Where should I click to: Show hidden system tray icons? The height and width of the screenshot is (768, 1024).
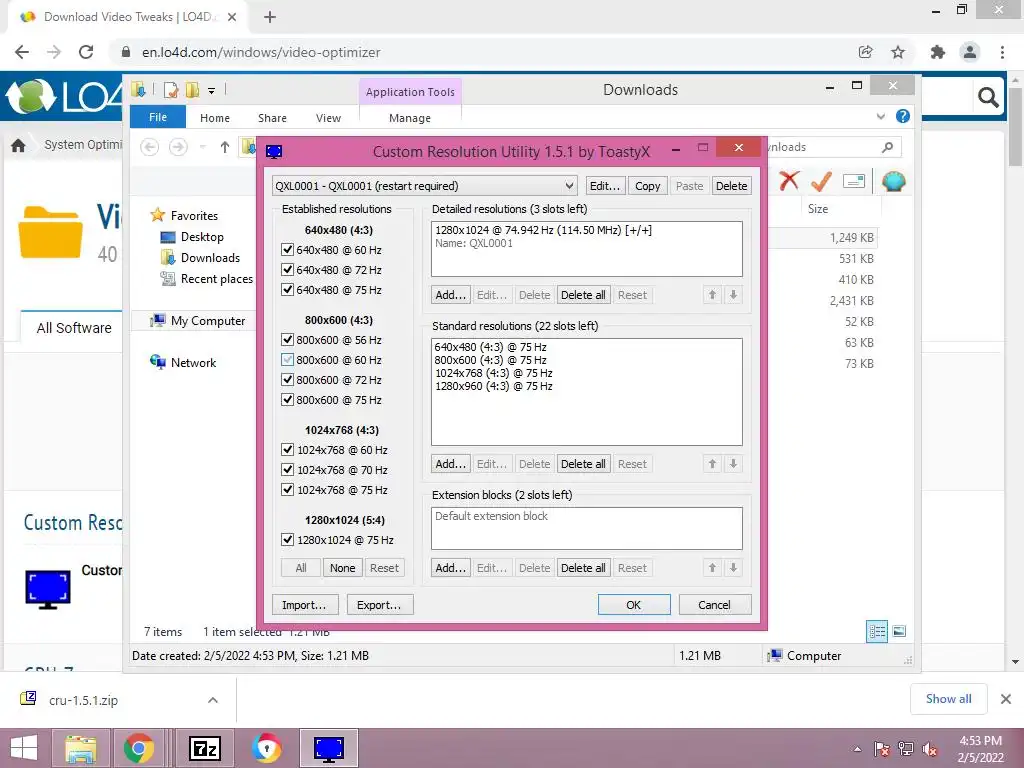[857, 749]
